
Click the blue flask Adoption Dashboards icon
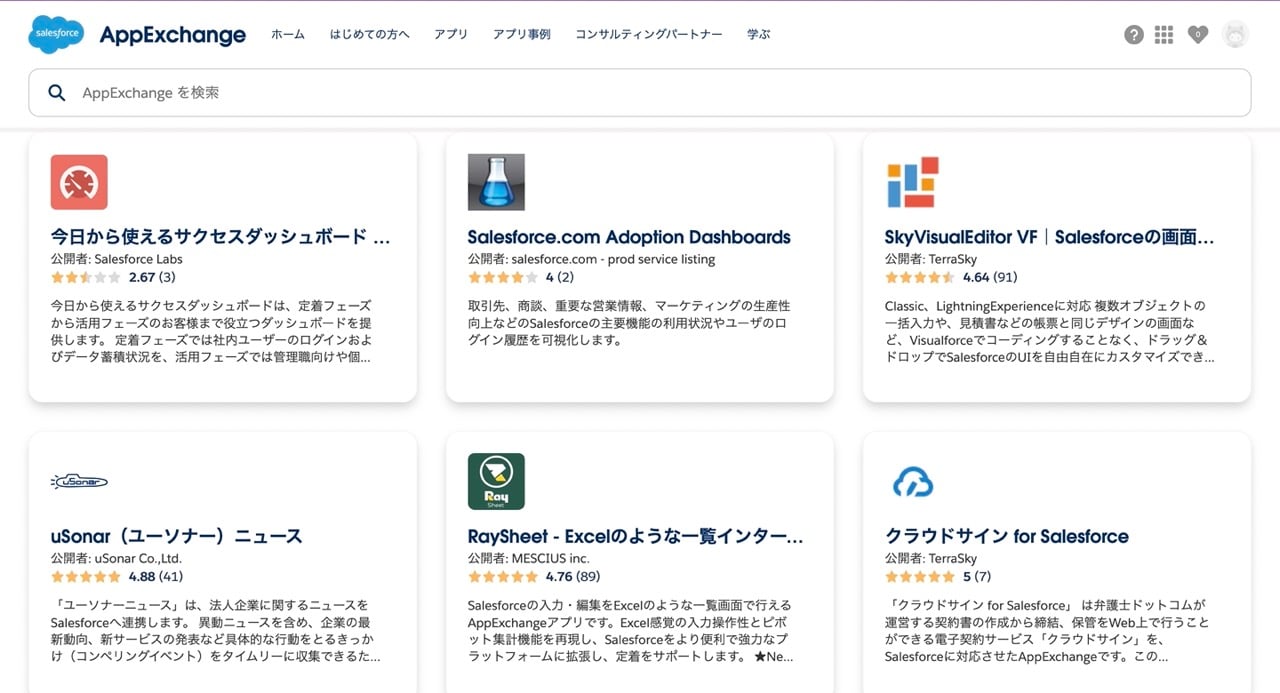tap(496, 182)
